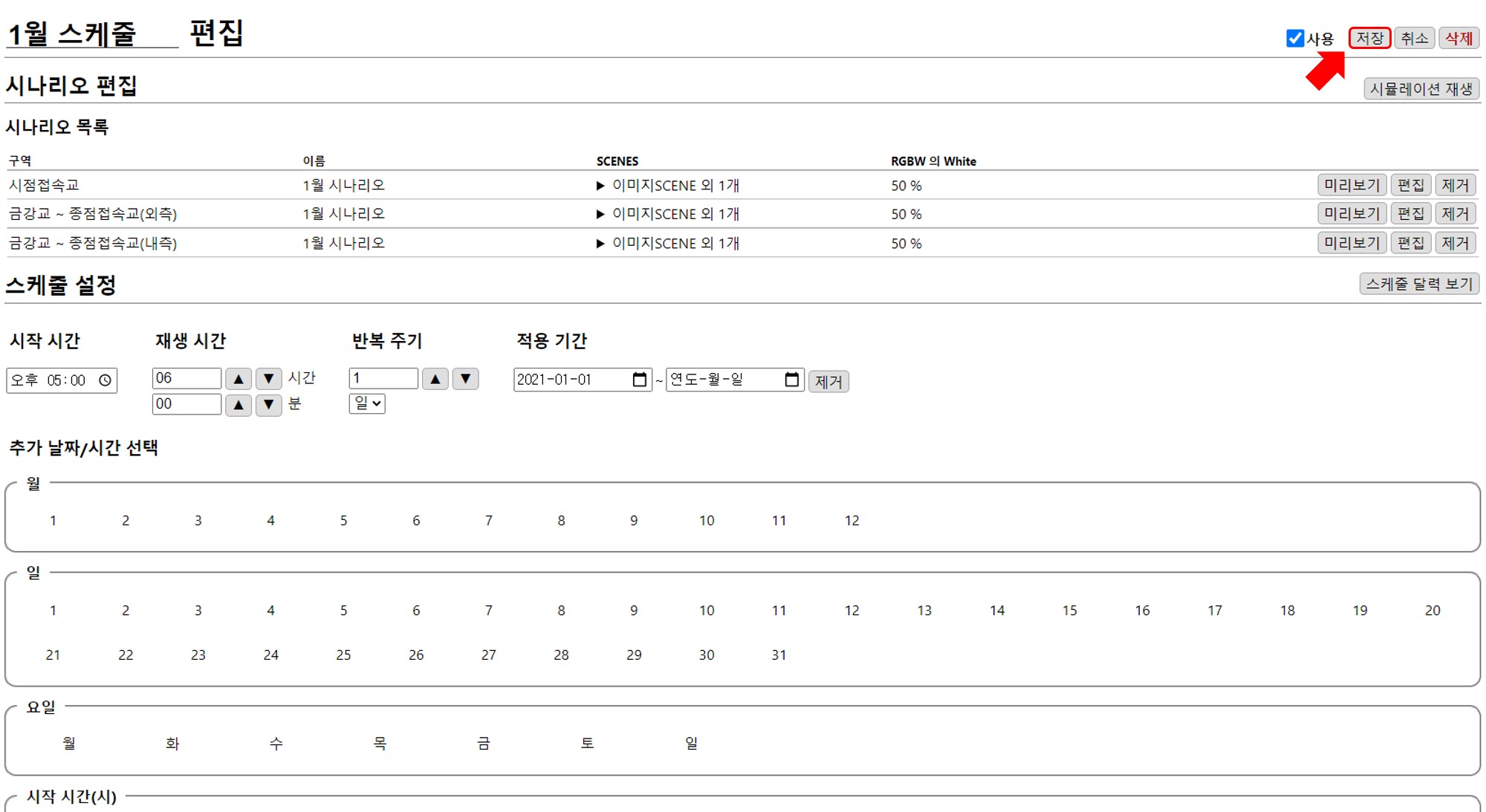This screenshot has width=1486, height=812.
Task: Select day 18 in 일 group
Action: tap(1287, 611)
